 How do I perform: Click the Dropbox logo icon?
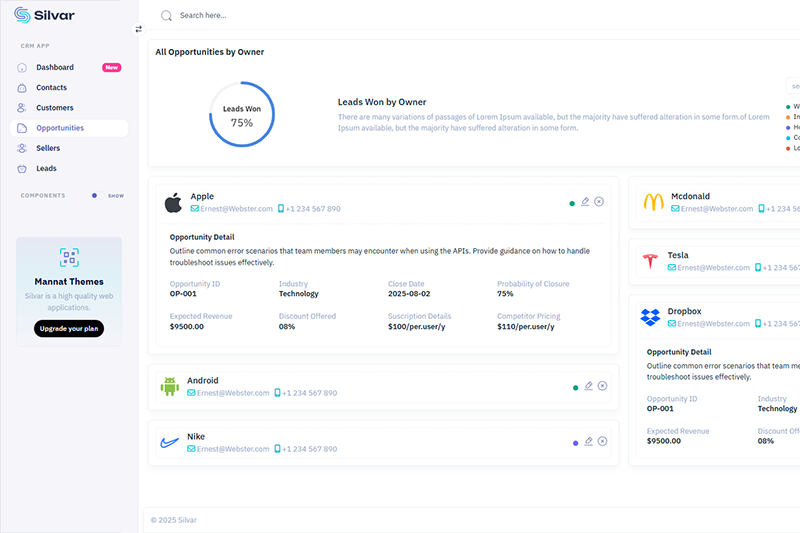click(x=651, y=317)
